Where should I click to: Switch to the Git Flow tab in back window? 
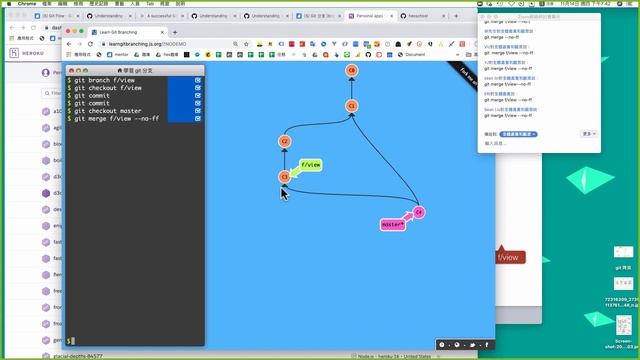tap(56, 16)
